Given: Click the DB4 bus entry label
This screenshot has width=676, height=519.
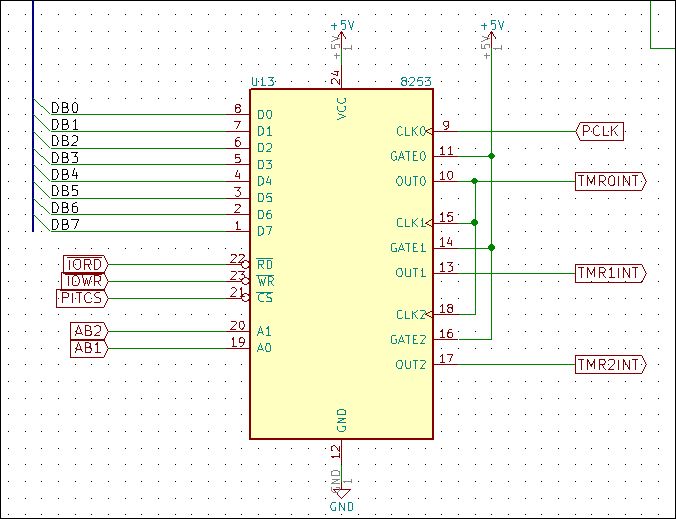Looking at the screenshot, I should pyautogui.click(x=65, y=175).
